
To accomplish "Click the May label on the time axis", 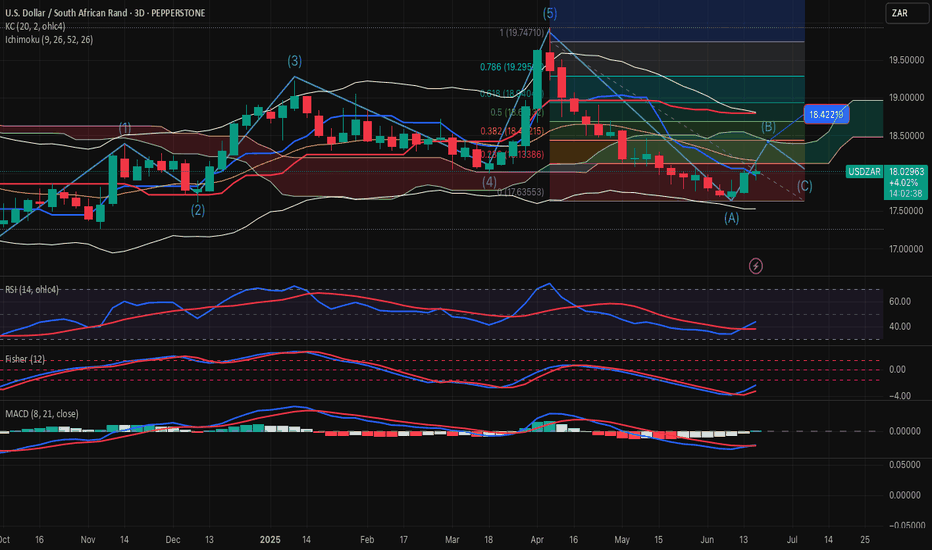I will click(x=622, y=540).
